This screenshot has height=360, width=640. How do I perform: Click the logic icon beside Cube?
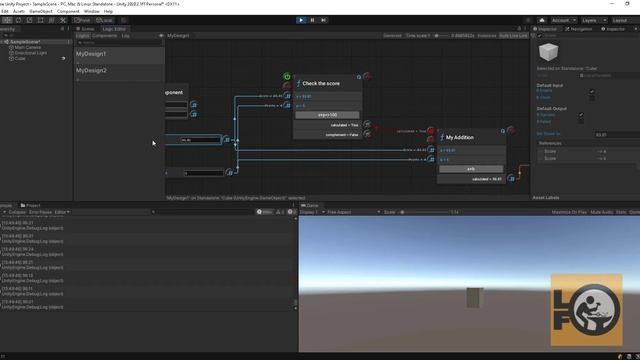click(63, 58)
